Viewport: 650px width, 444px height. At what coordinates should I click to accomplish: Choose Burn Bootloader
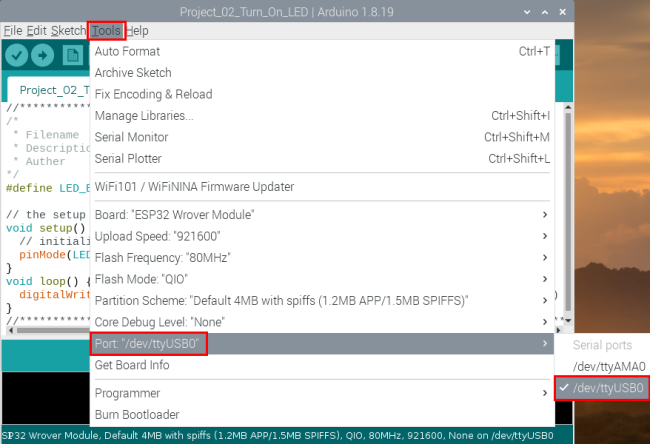tap(322, 415)
